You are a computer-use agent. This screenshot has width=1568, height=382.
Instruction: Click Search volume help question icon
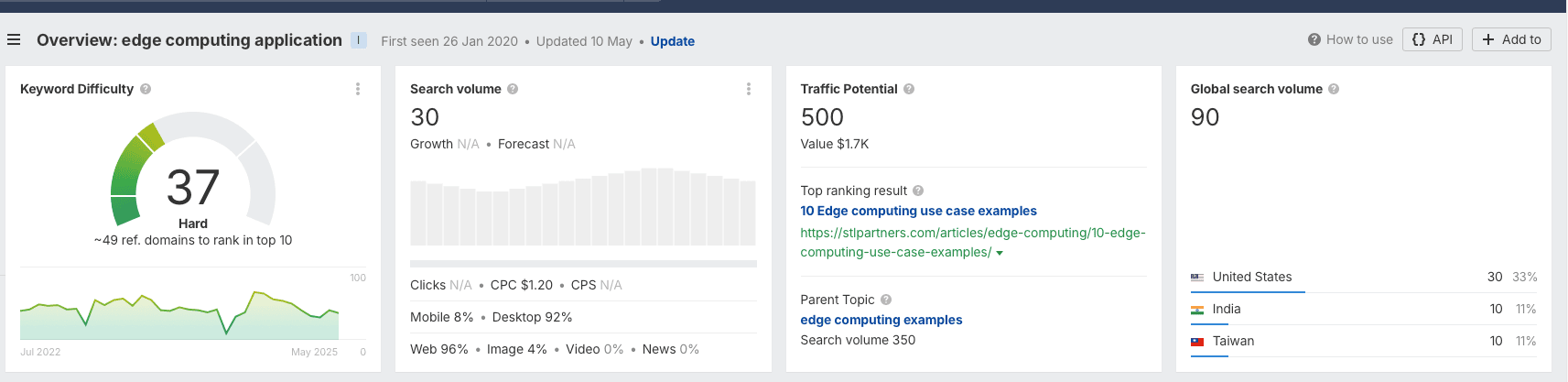pos(513,89)
